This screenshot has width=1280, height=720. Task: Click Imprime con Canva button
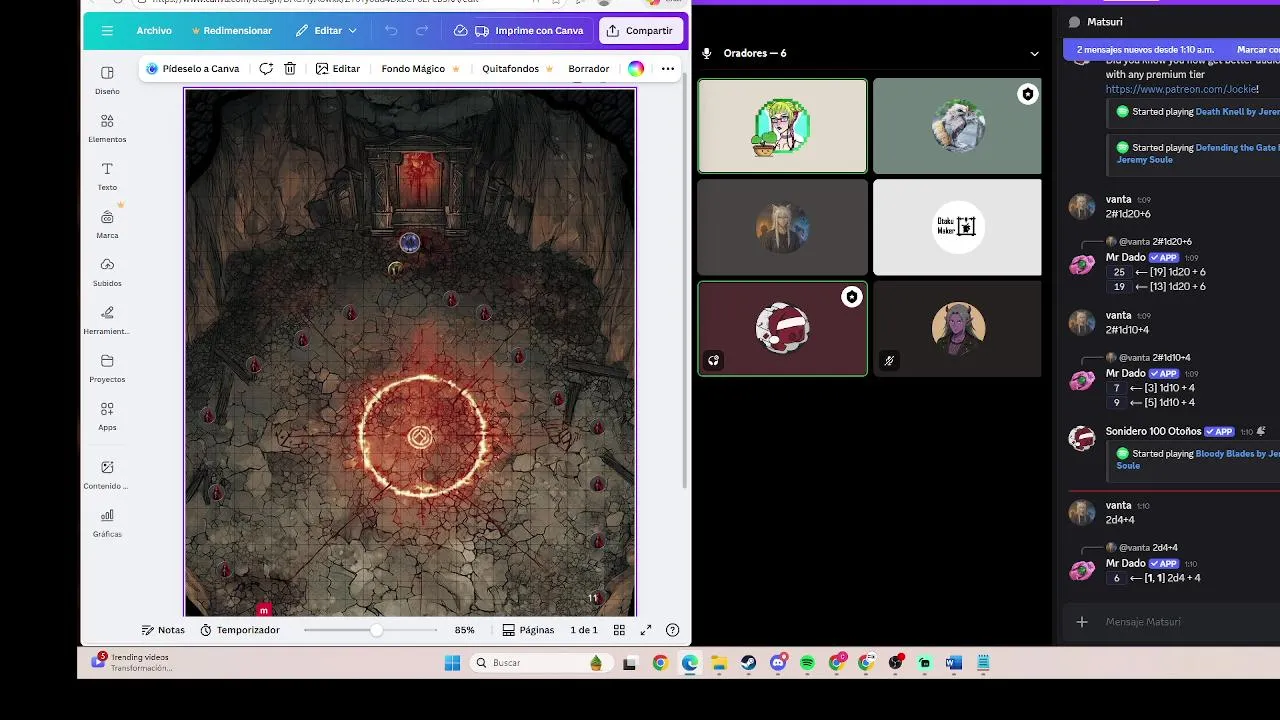(x=530, y=31)
